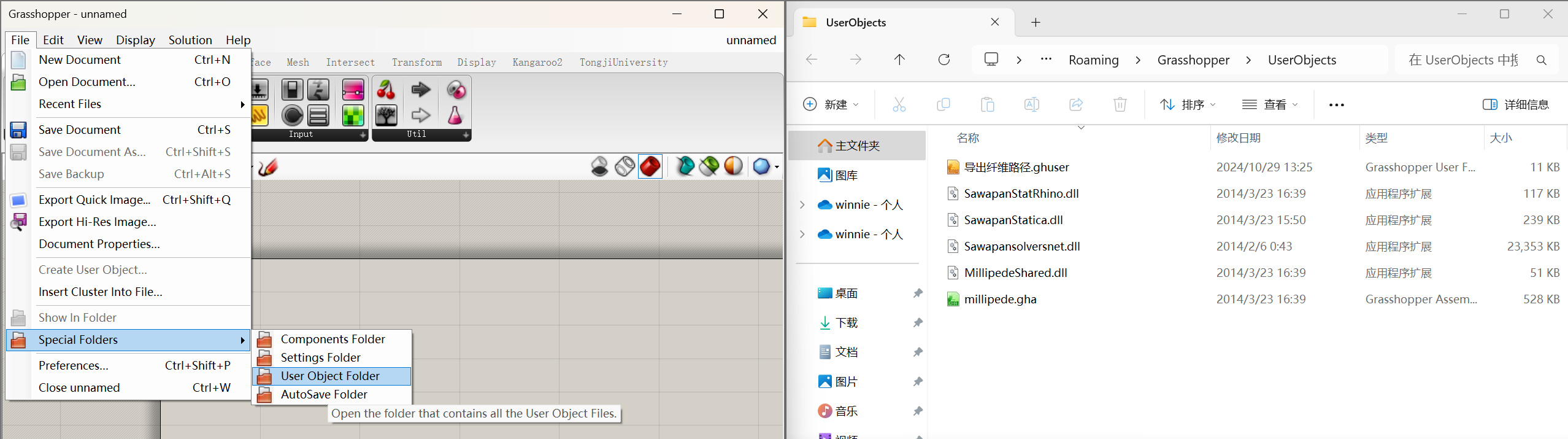Click the delete trash icon in Explorer
The width and height of the screenshot is (1568, 439).
[x=1120, y=104]
